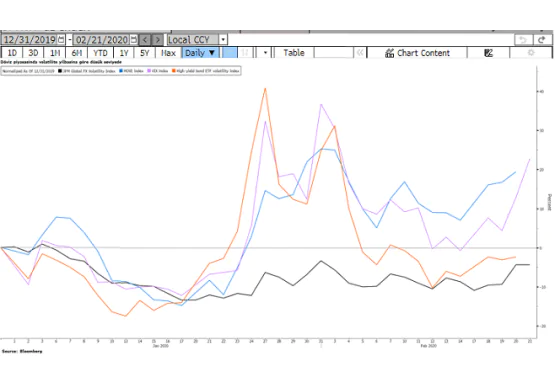This screenshot has width=555, height=387.
Task: Open chart settings gear icon
Action: pos(531,53)
